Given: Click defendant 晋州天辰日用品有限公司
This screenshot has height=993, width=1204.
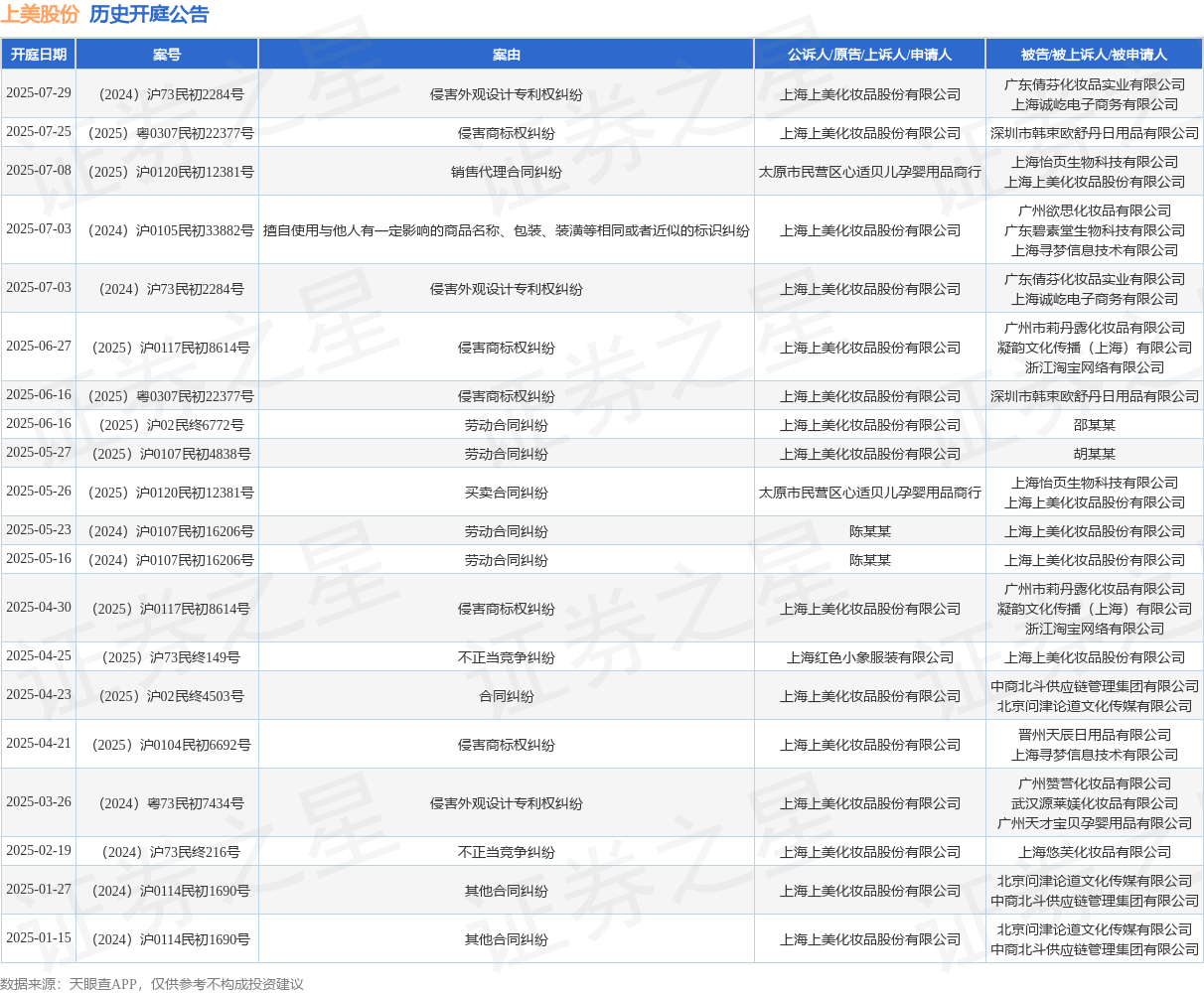Looking at the screenshot, I should 1095,735.
